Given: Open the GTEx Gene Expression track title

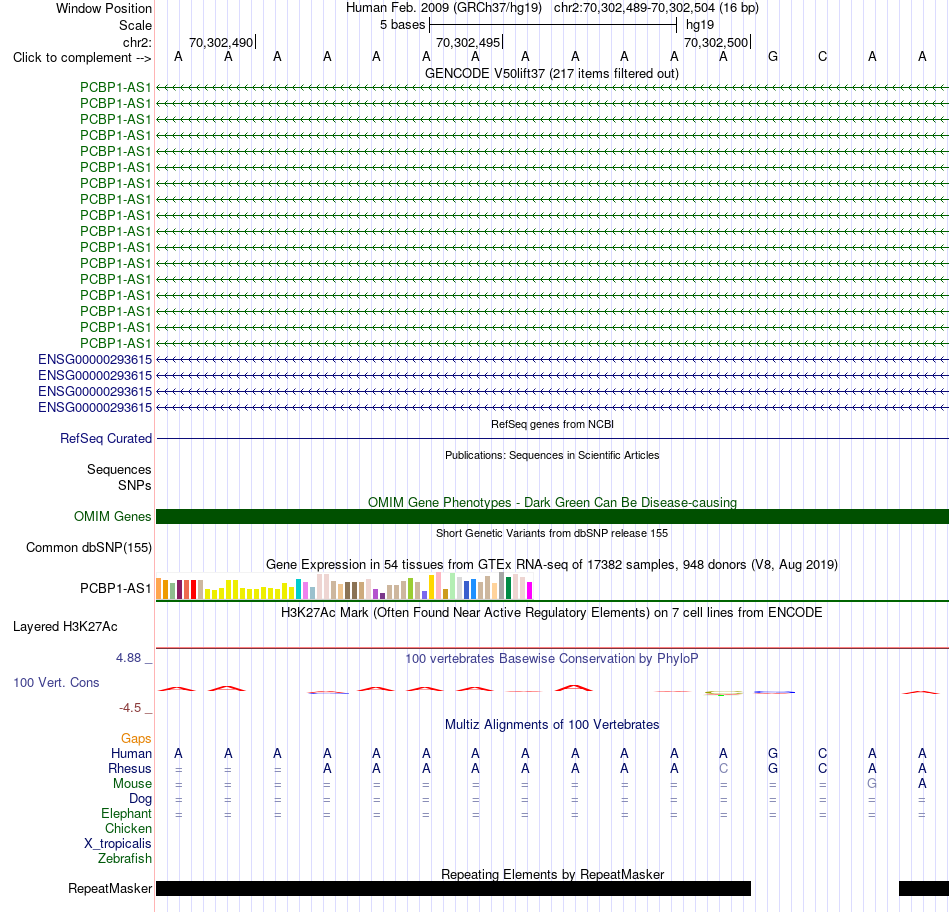Looking at the screenshot, I should tap(552, 564).
